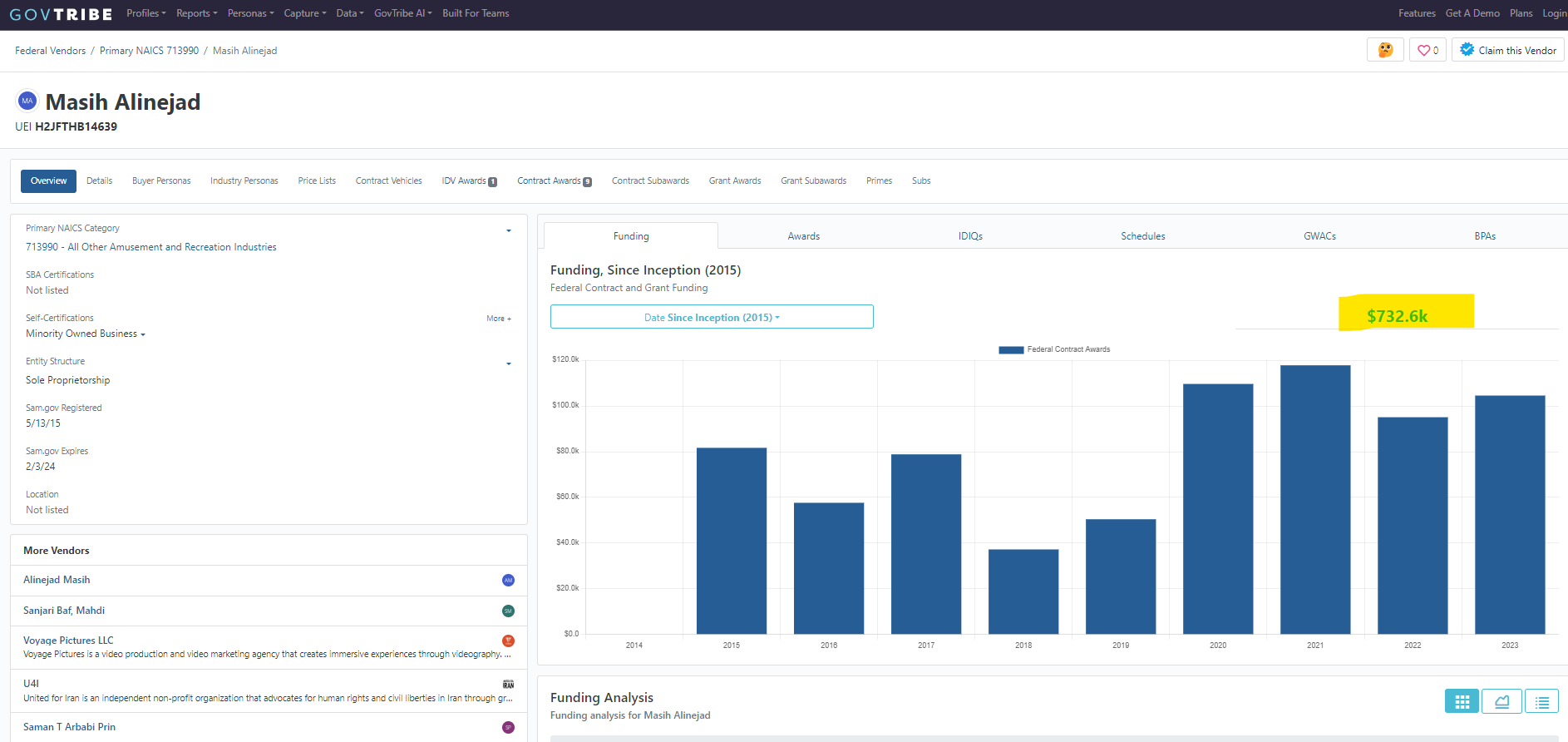Click the Login link
This screenshot has height=742, width=1568.
[1555, 13]
